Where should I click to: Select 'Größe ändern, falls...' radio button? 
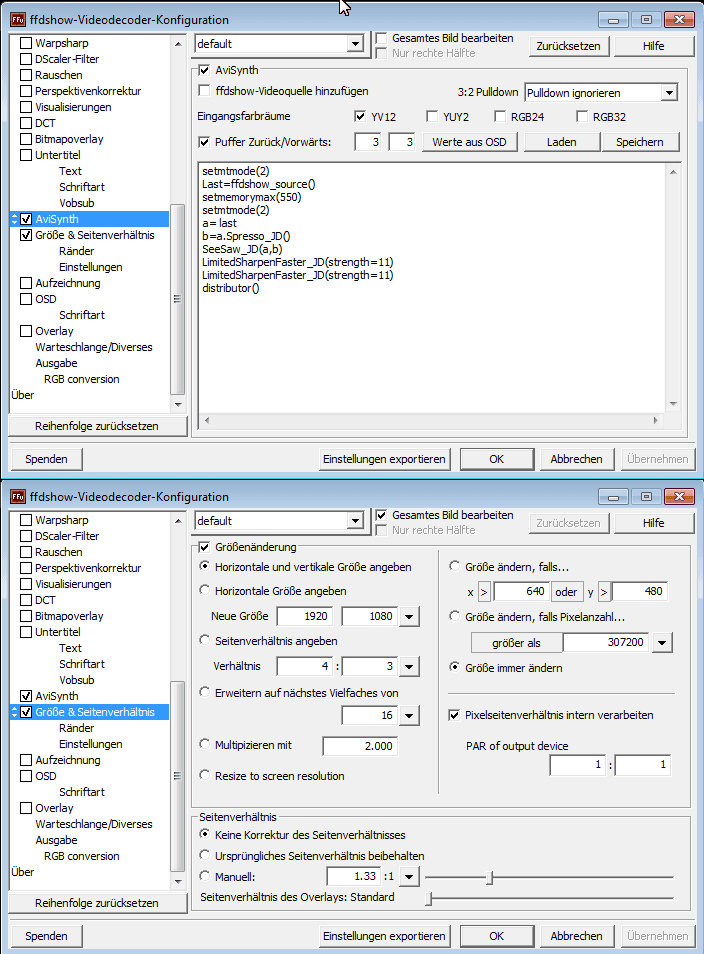click(455, 566)
